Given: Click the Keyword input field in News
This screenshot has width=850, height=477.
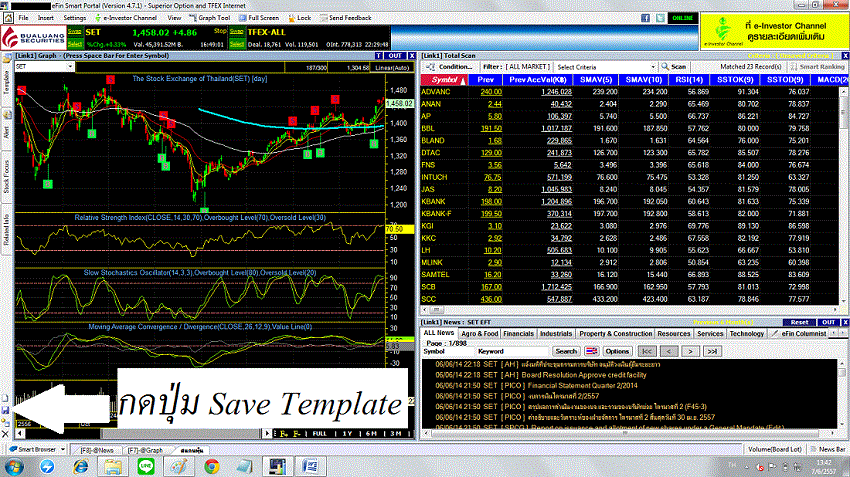Looking at the screenshot, I should (x=512, y=351).
